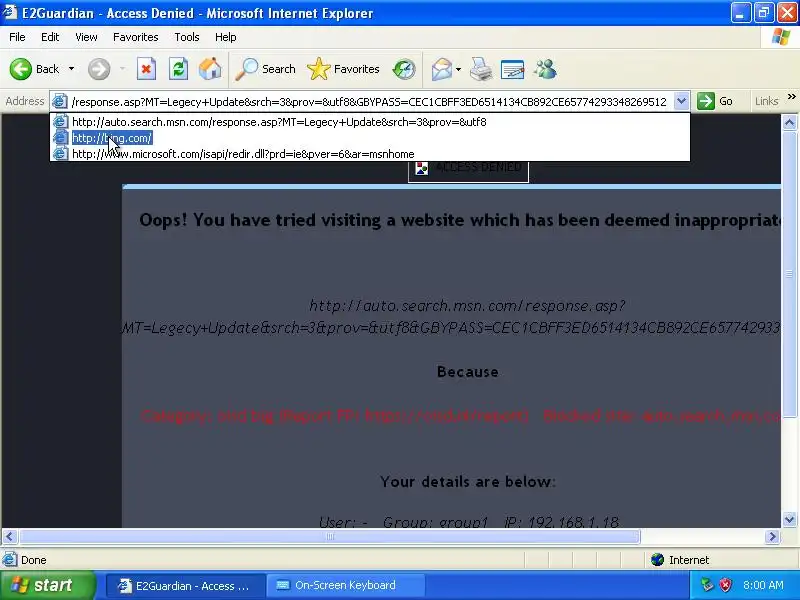Open the Search pane
The image size is (800, 600).
[265, 69]
